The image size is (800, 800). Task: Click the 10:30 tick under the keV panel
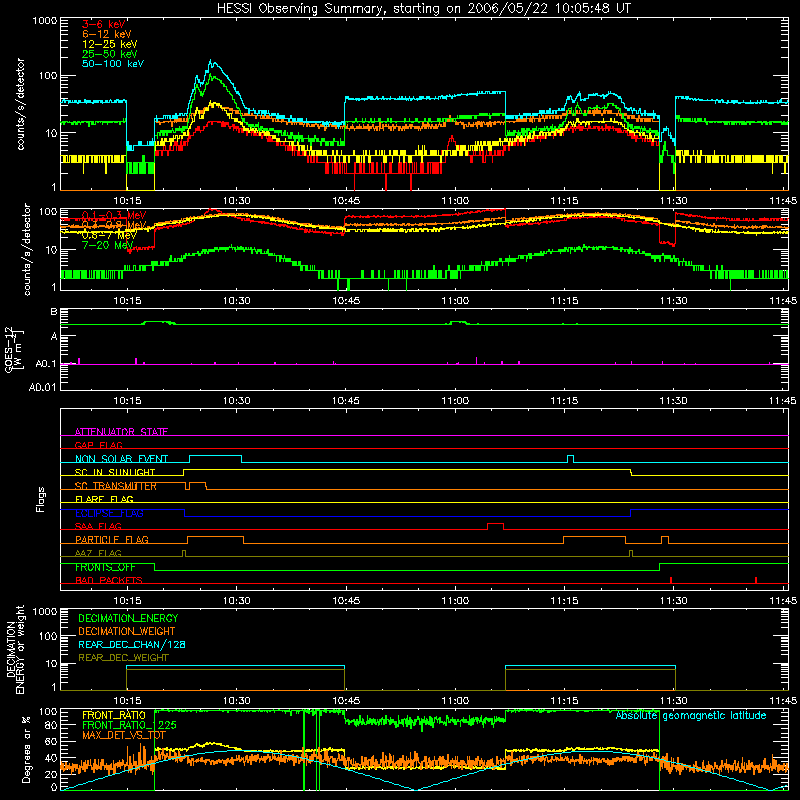tap(236, 201)
